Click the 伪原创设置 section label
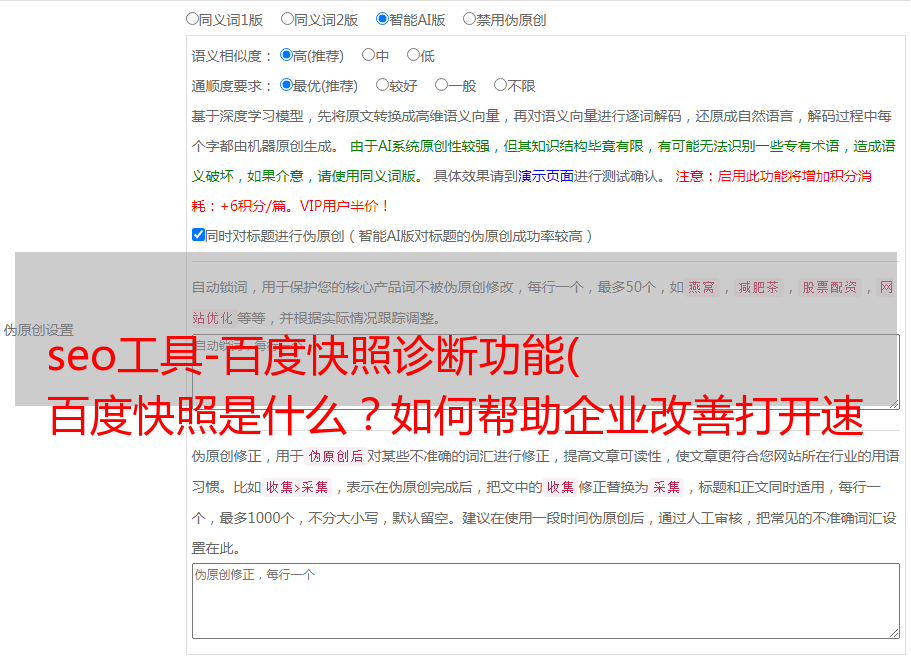This screenshot has width=911, height=658. (39, 330)
